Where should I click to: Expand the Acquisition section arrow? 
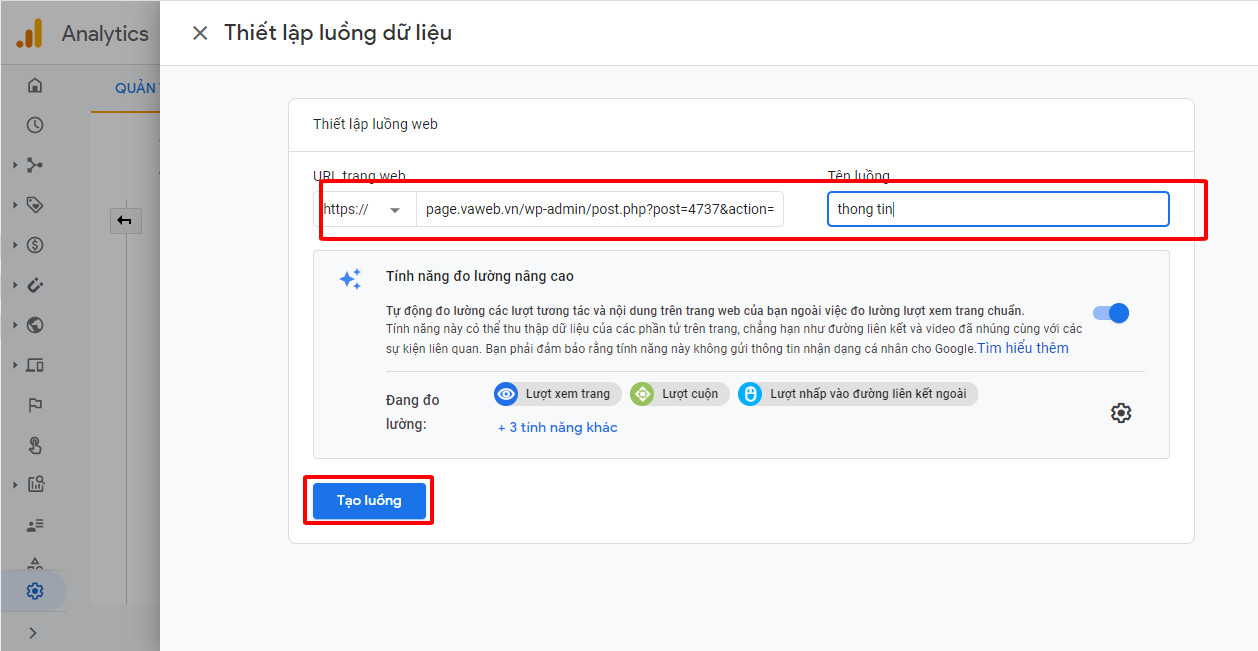[x=15, y=165]
